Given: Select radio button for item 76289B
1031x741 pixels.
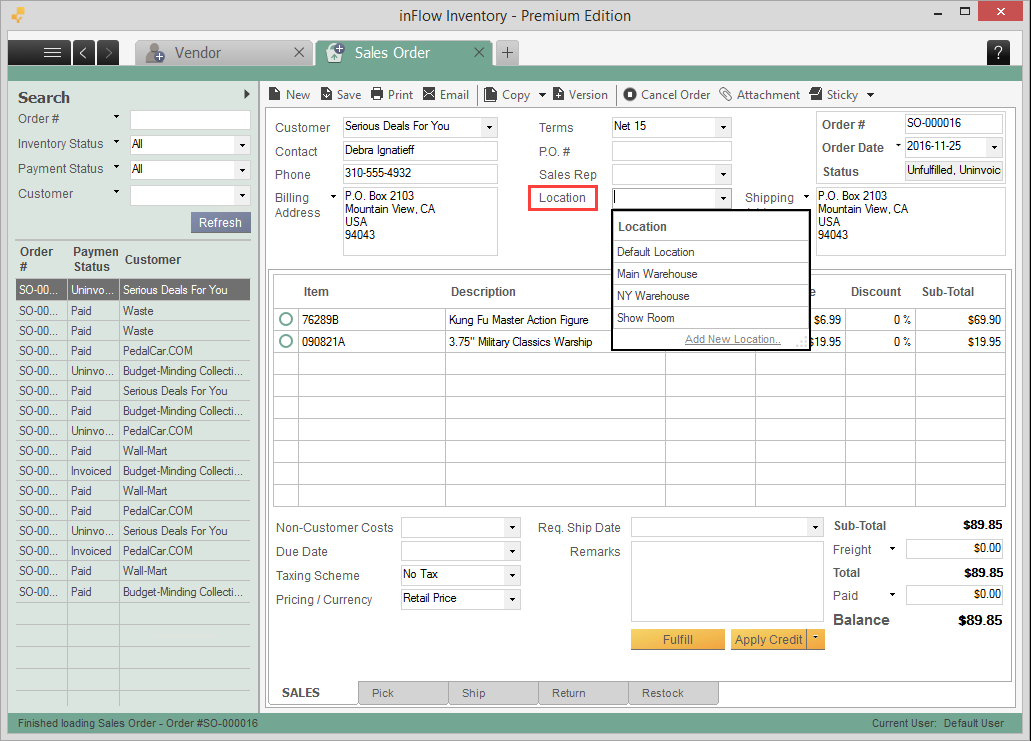Looking at the screenshot, I should [x=286, y=320].
